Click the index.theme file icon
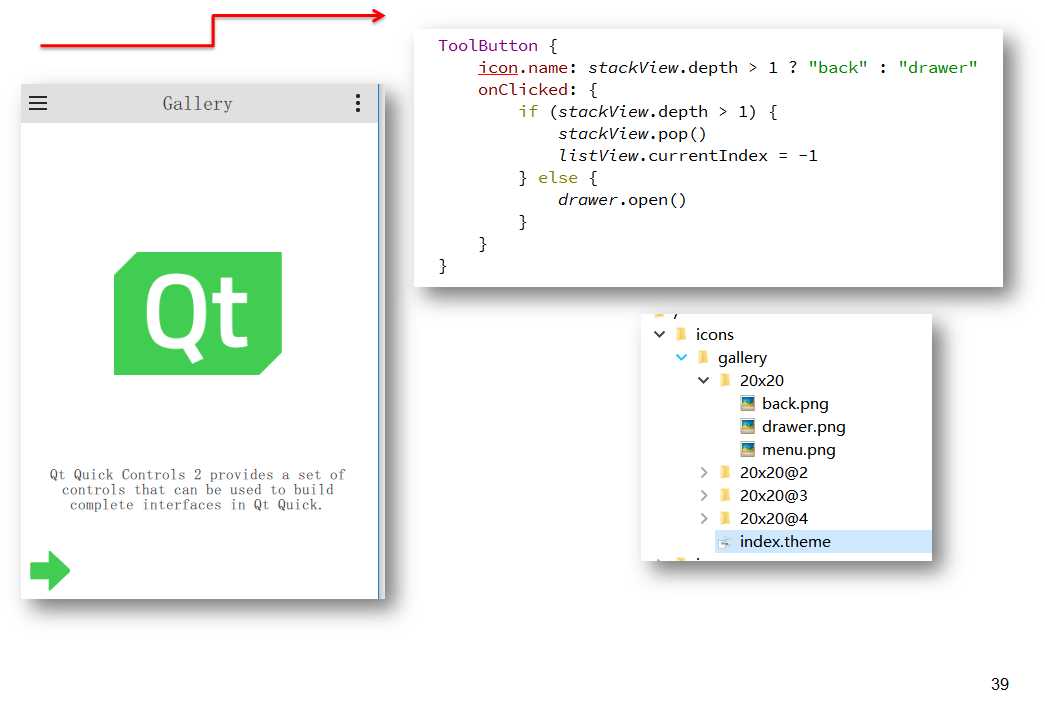The image size is (1045, 703). point(725,542)
